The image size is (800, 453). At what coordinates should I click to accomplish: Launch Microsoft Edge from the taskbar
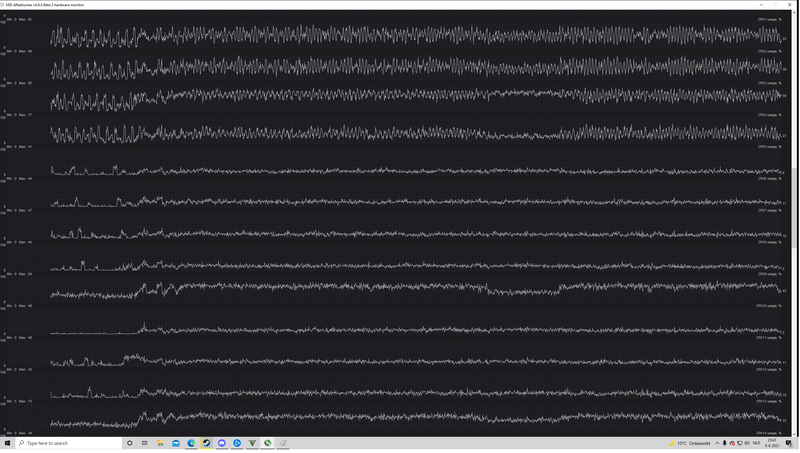(x=191, y=443)
